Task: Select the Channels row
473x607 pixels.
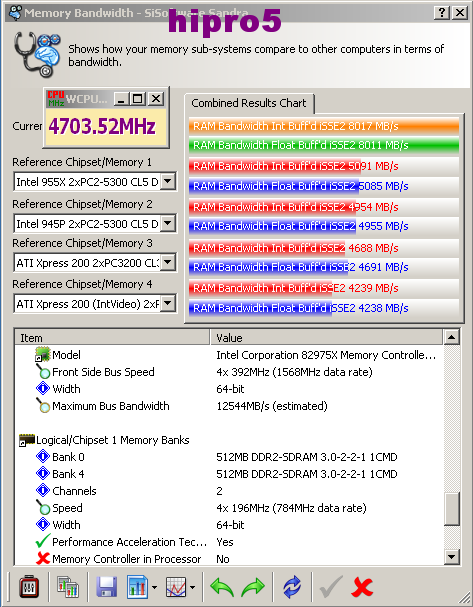Action: tap(228, 491)
